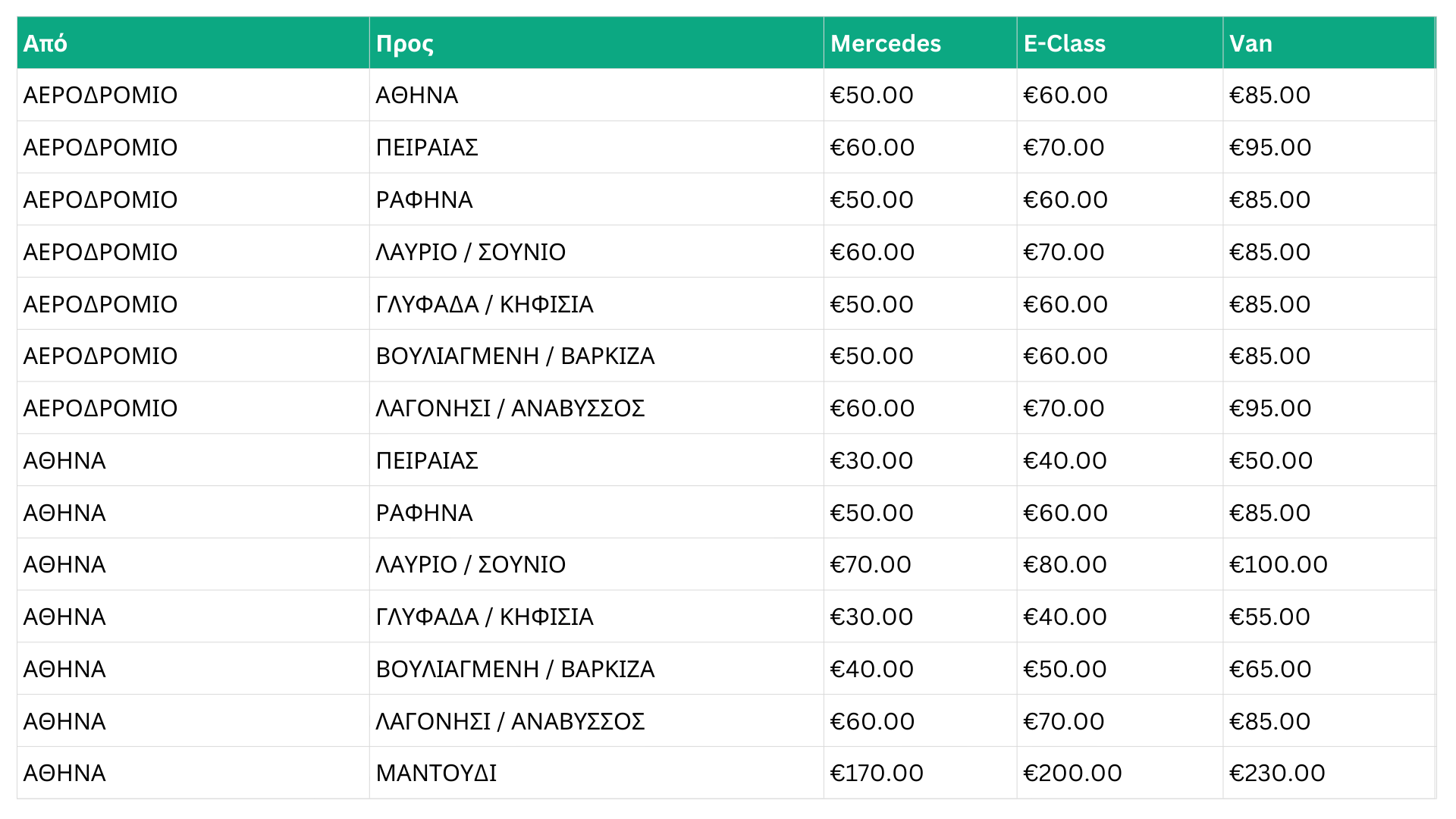Select the €80.00 E-Class price cell
Screen dimensions: 1456x819
1065,564
